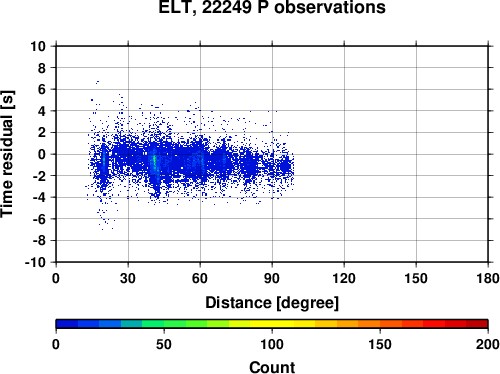Click the distance axis "120" tick label
The height and width of the screenshot is (374, 500).
pyautogui.click(x=344, y=278)
